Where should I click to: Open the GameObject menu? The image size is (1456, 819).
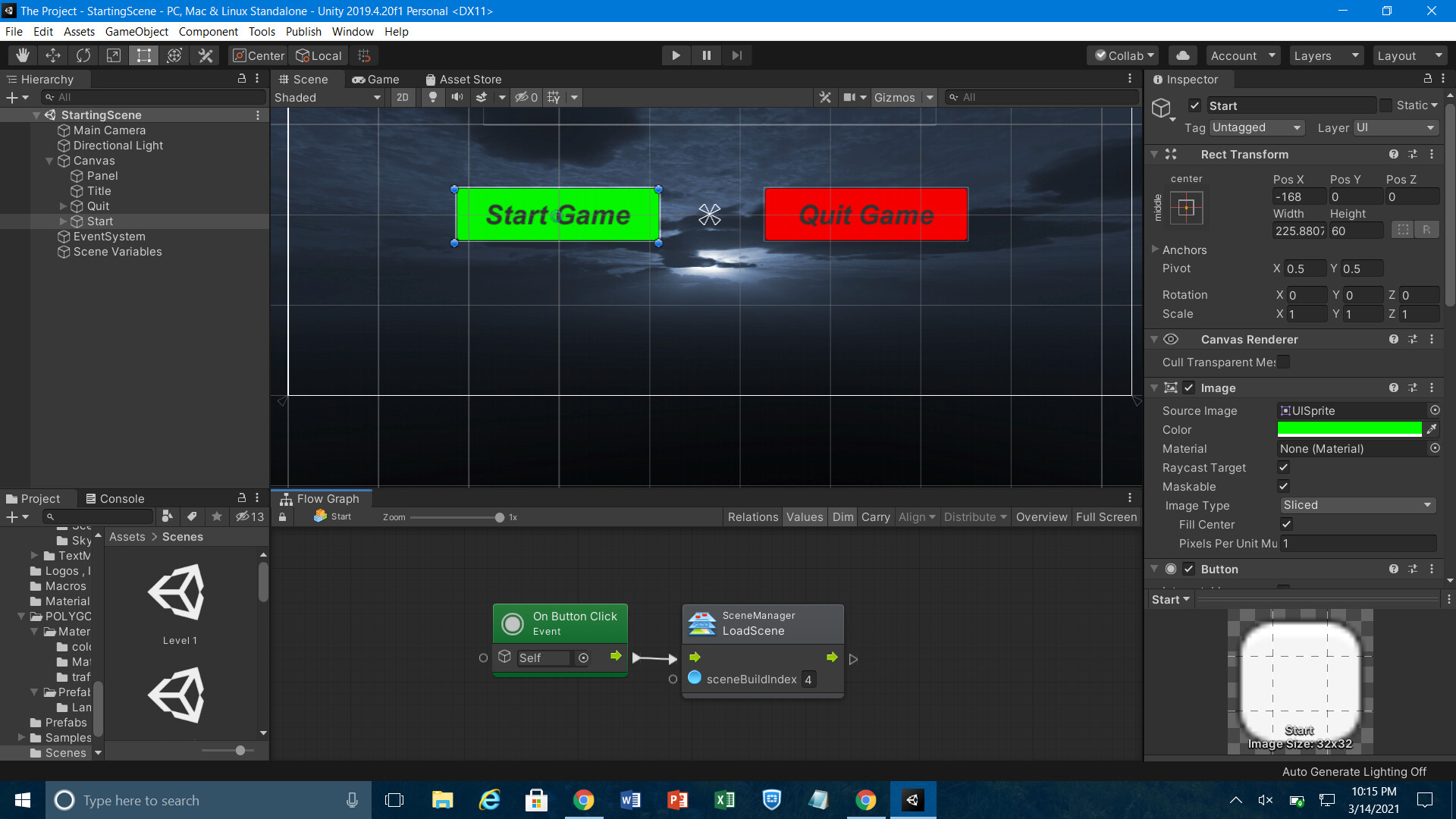136,31
